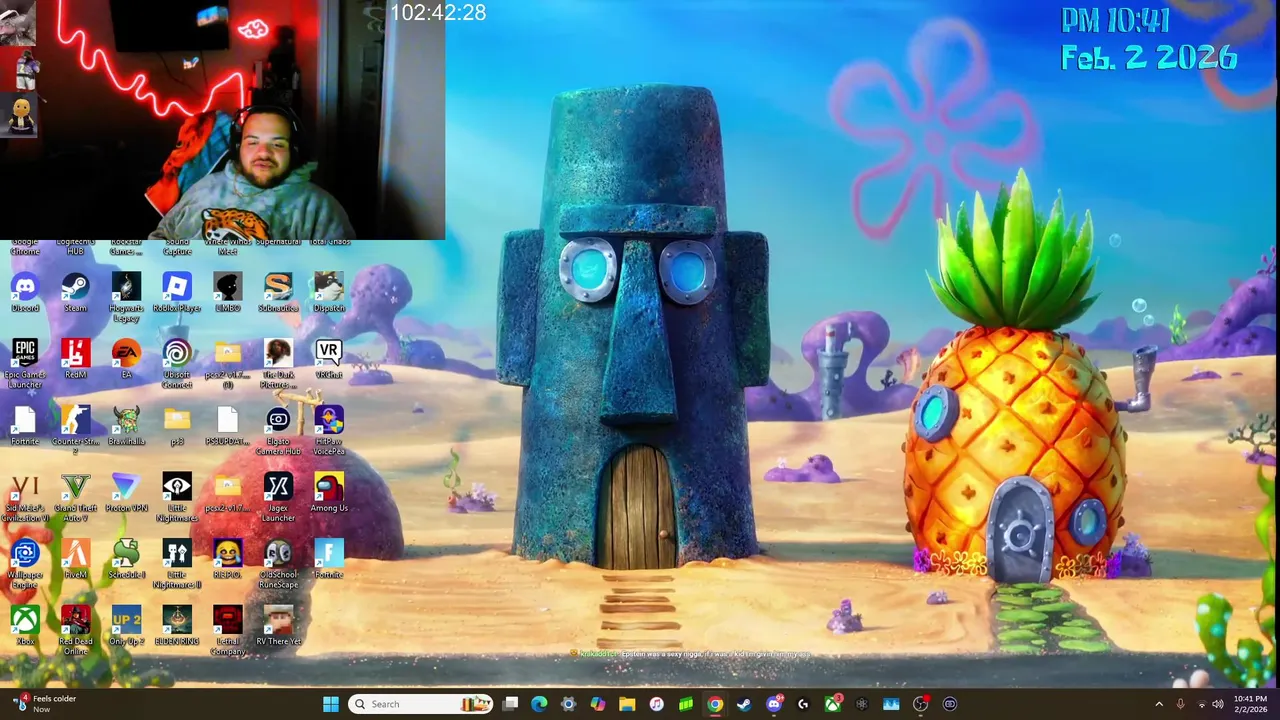
Task: Select The Dark Pictures desktop shortcut
Action: (x=278, y=364)
